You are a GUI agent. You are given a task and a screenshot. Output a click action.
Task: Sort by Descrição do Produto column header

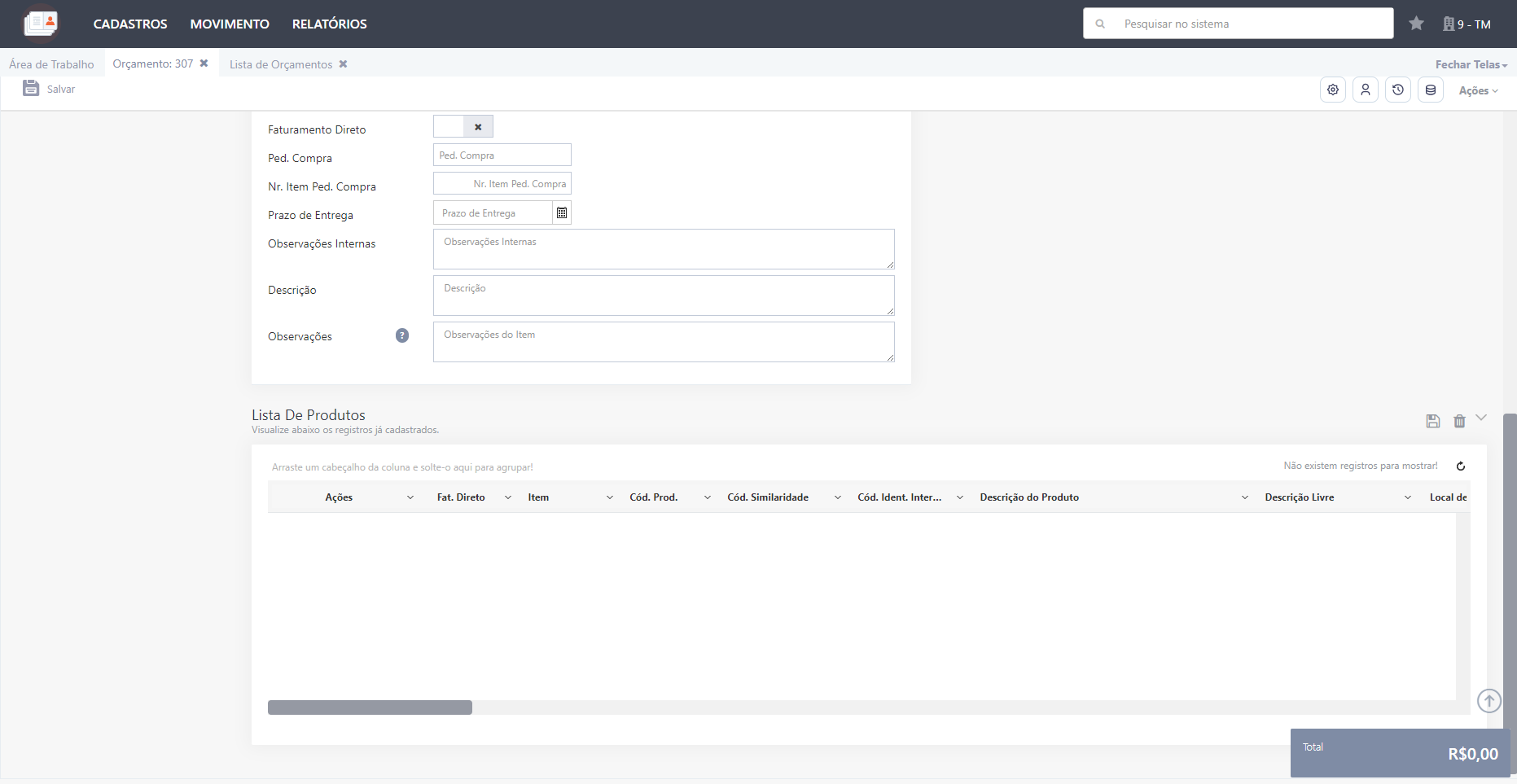point(1029,497)
